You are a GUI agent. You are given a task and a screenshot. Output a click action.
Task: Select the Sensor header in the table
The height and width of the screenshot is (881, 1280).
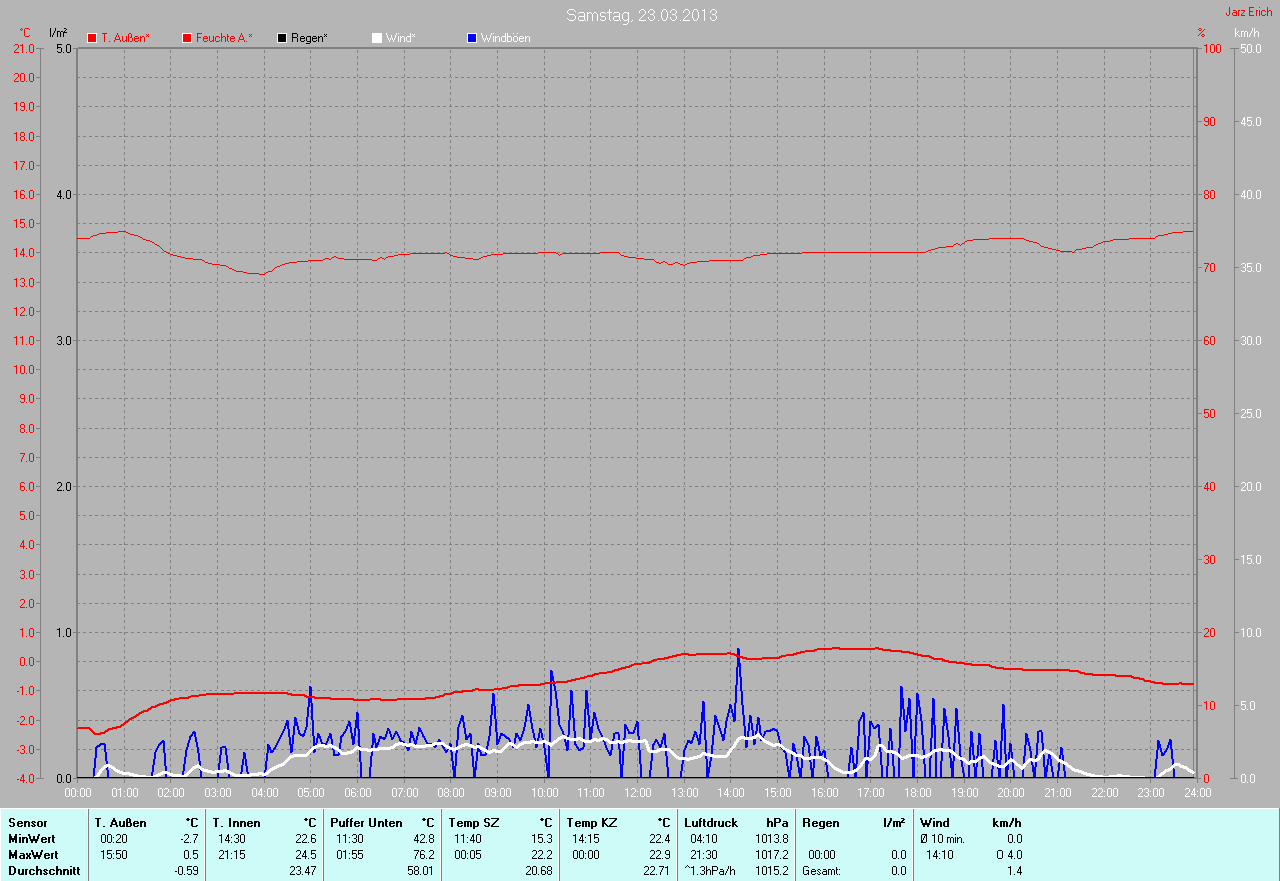(27, 823)
